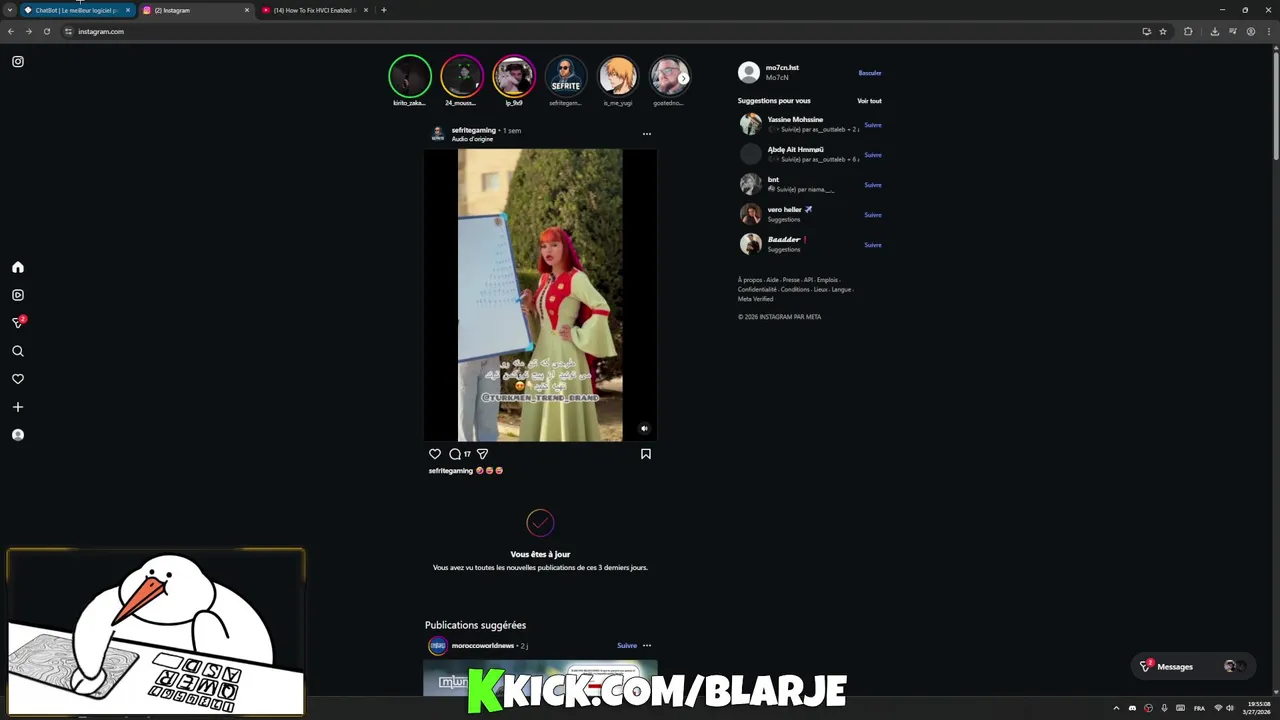Open a new browser tab
This screenshot has height=720, width=1280.
pyautogui.click(x=384, y=10)
